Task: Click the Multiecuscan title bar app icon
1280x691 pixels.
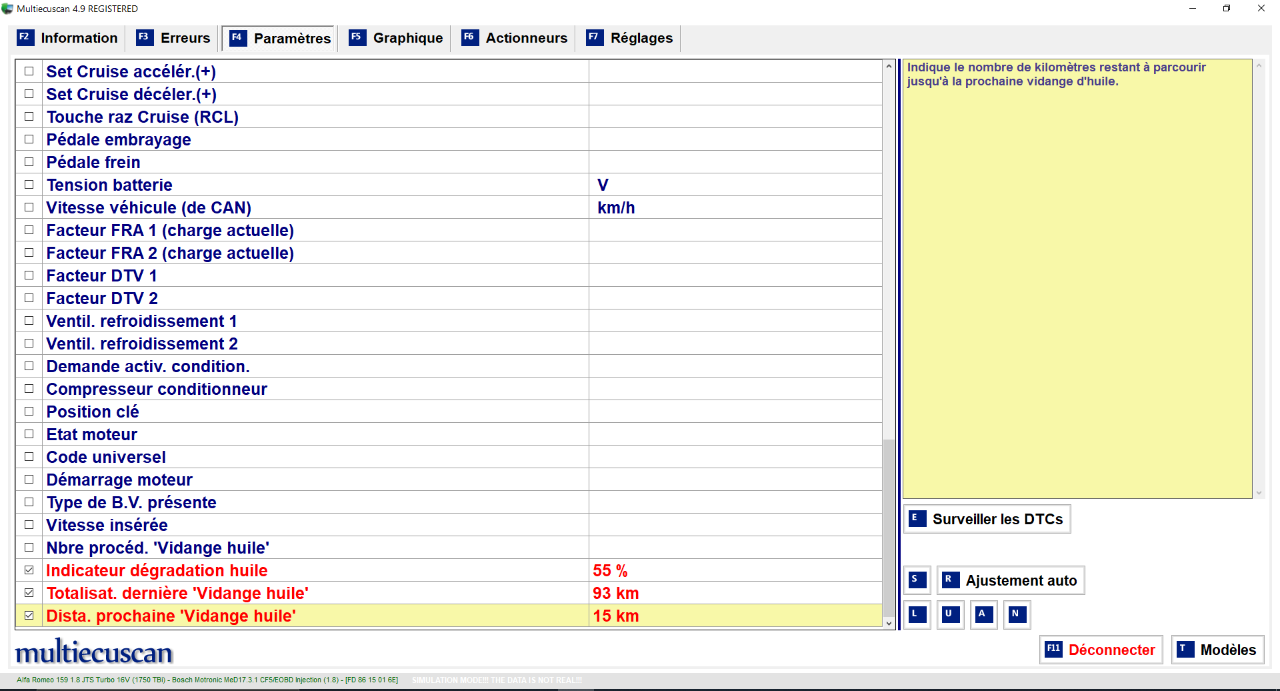Action: [x=8, y=8]
